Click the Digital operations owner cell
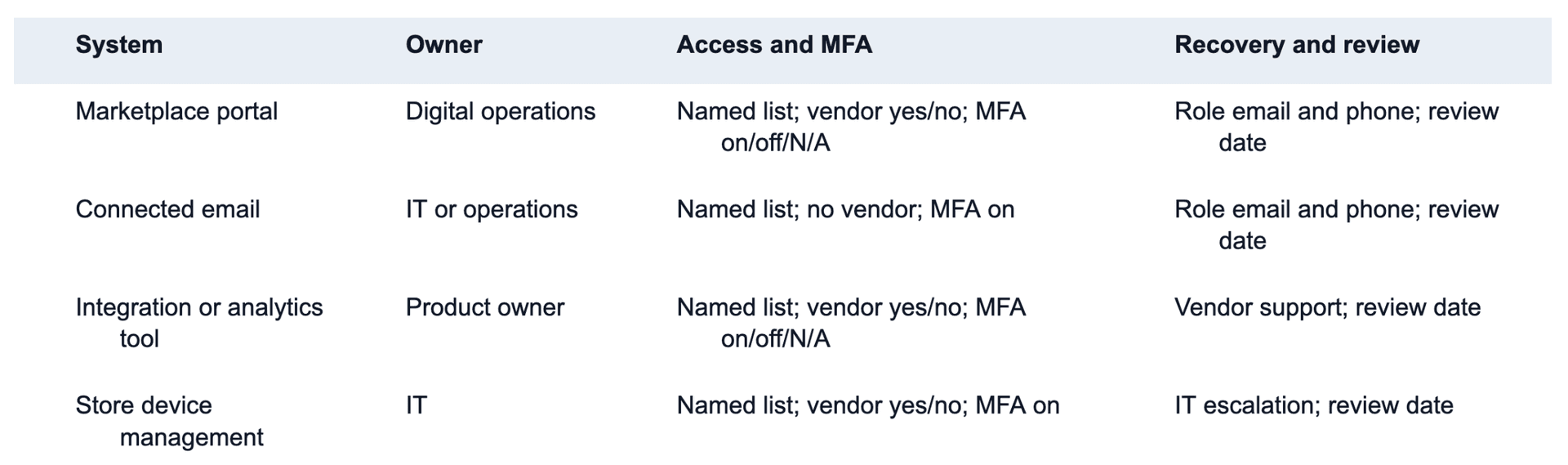 [x=501, y=111]
